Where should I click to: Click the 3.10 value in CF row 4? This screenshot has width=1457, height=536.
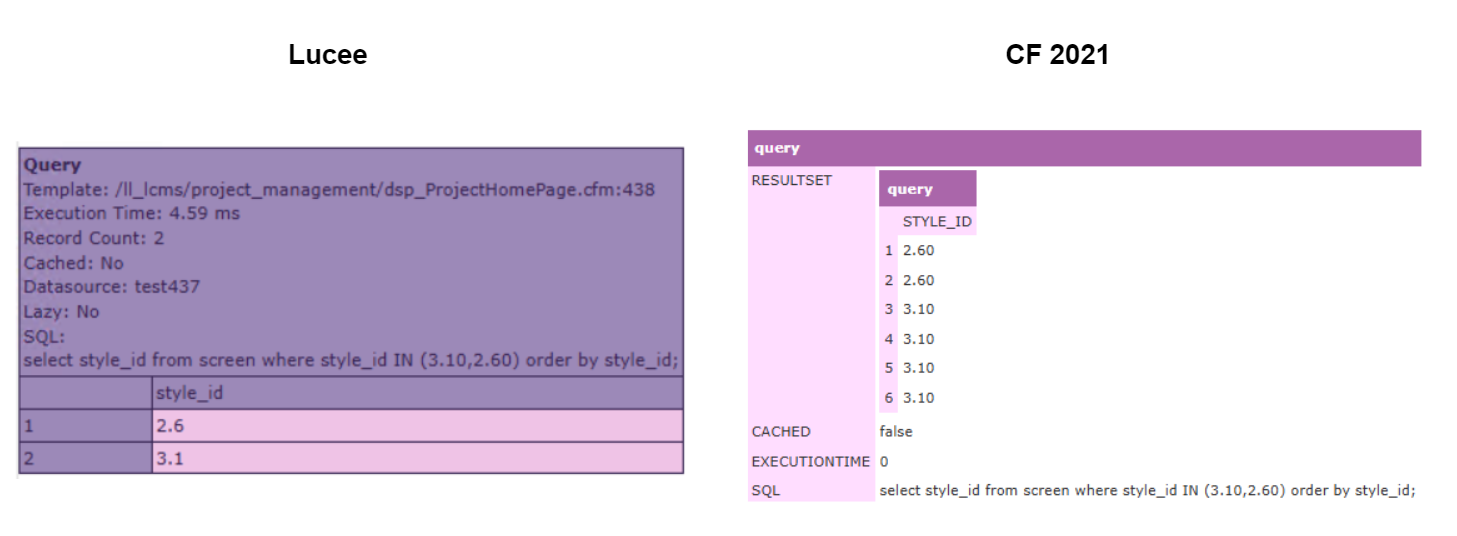[918, 339]
